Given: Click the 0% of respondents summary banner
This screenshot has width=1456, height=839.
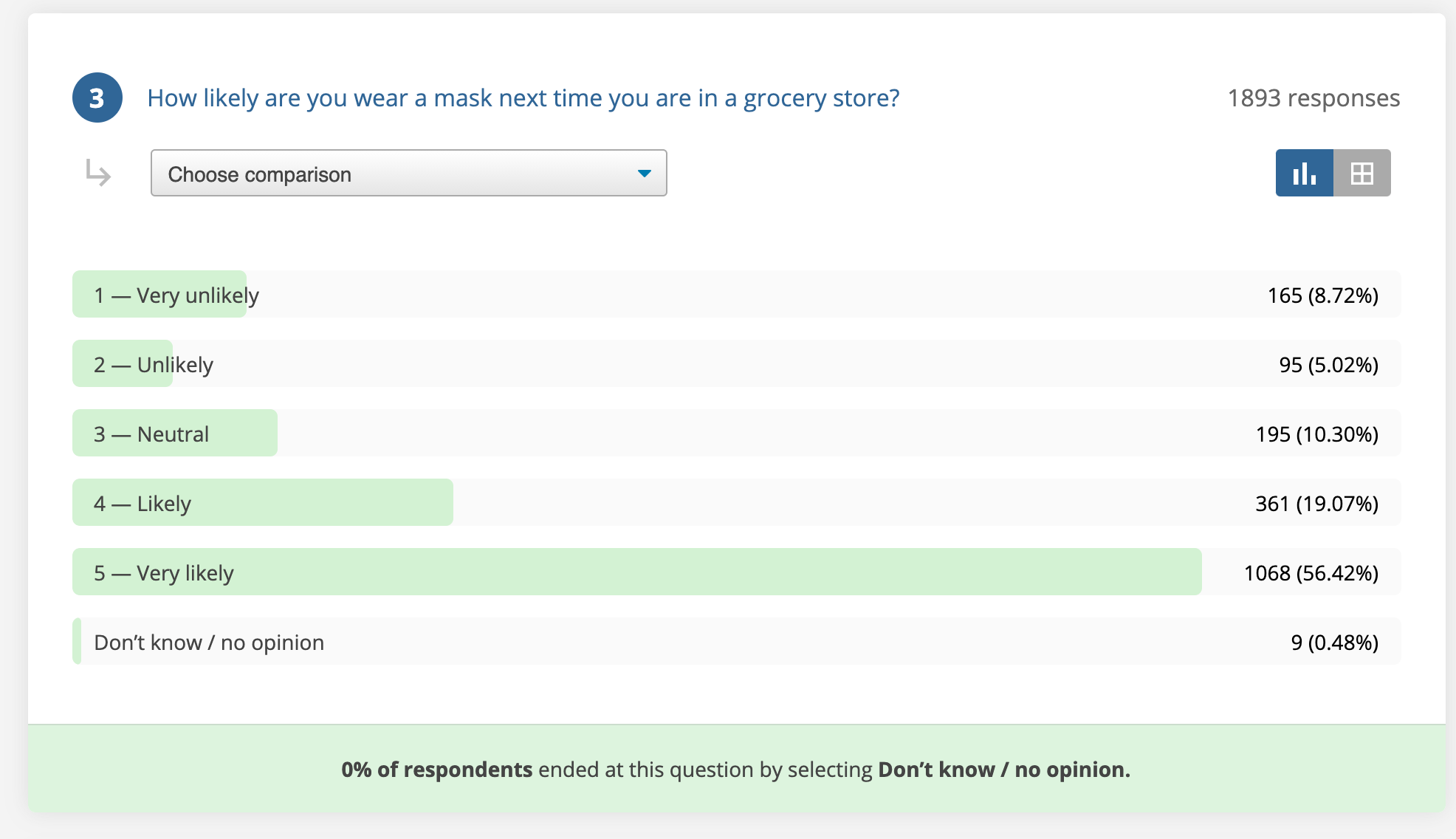Looking at the screenshot, I should pos(736,769).
